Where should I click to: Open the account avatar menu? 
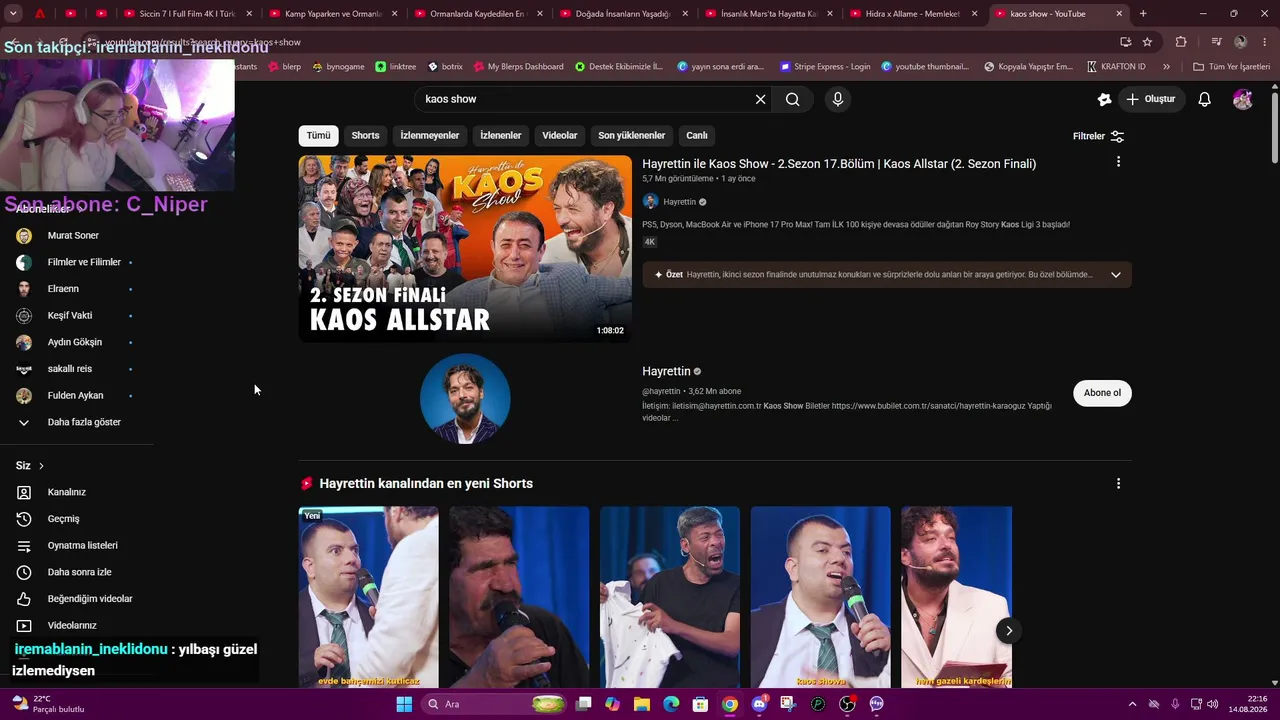pos(1243,99)
